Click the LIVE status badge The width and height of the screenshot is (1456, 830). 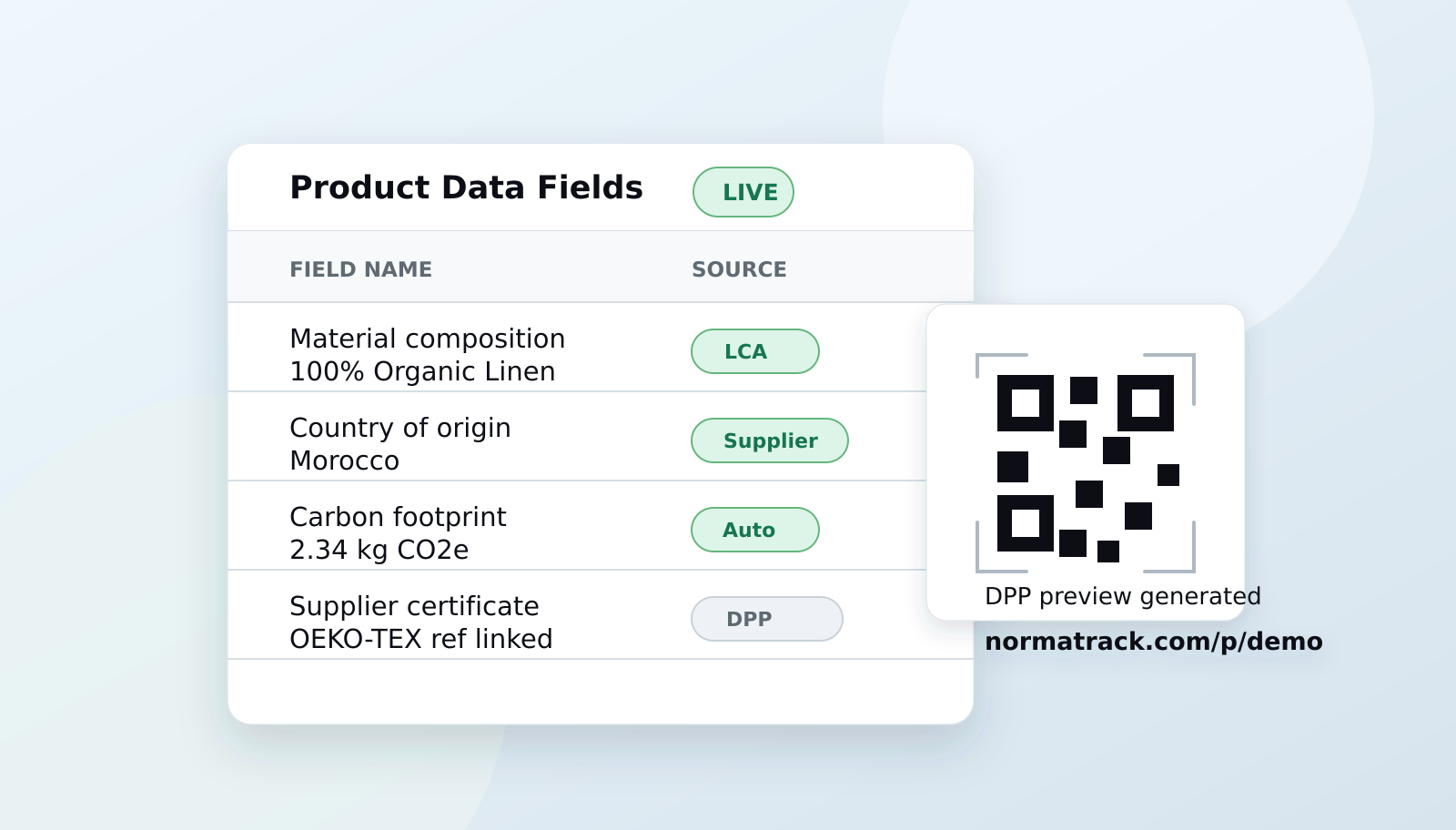pos(743,192)
